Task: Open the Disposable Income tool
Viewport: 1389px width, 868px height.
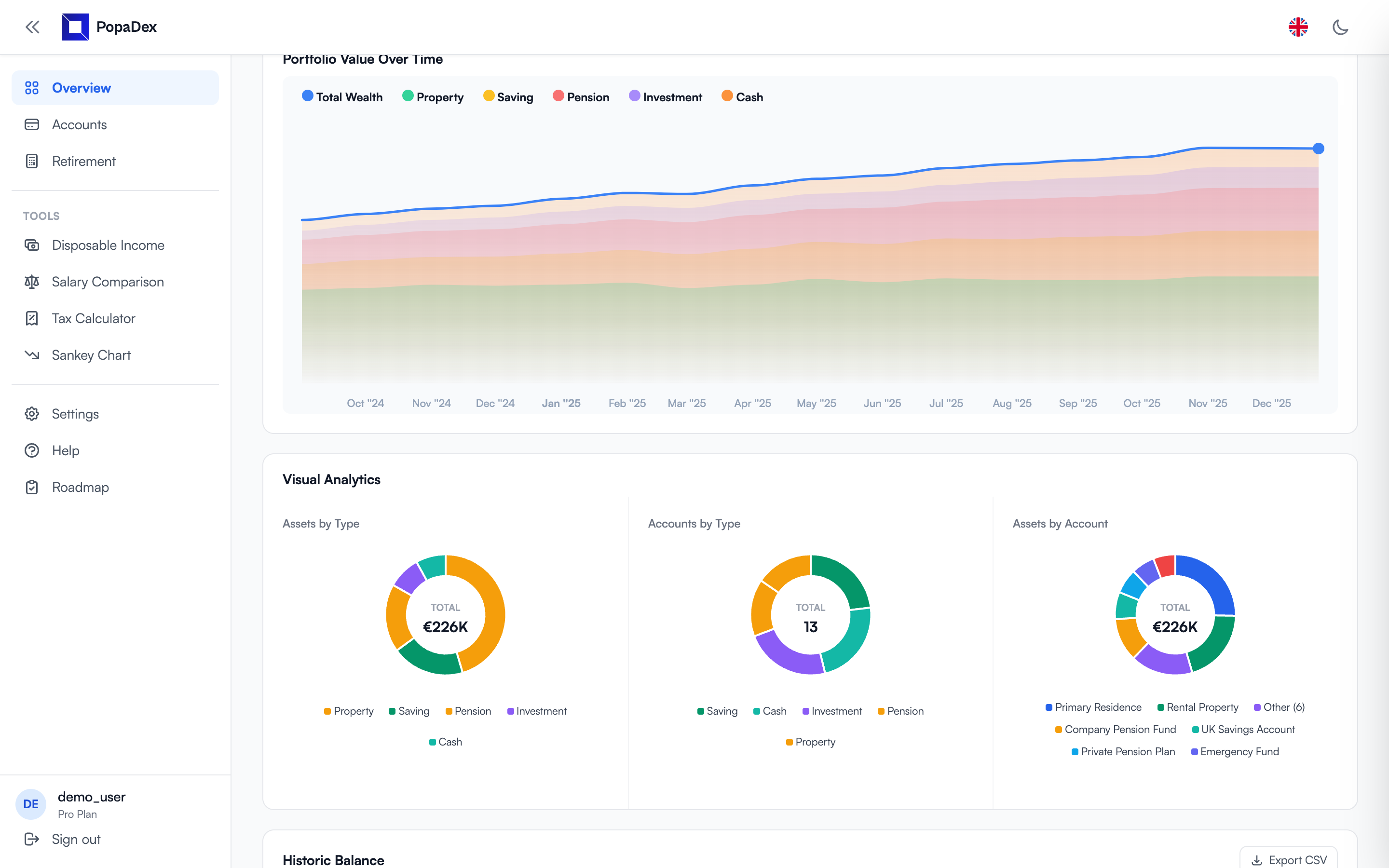Action: tap(108, 245)
